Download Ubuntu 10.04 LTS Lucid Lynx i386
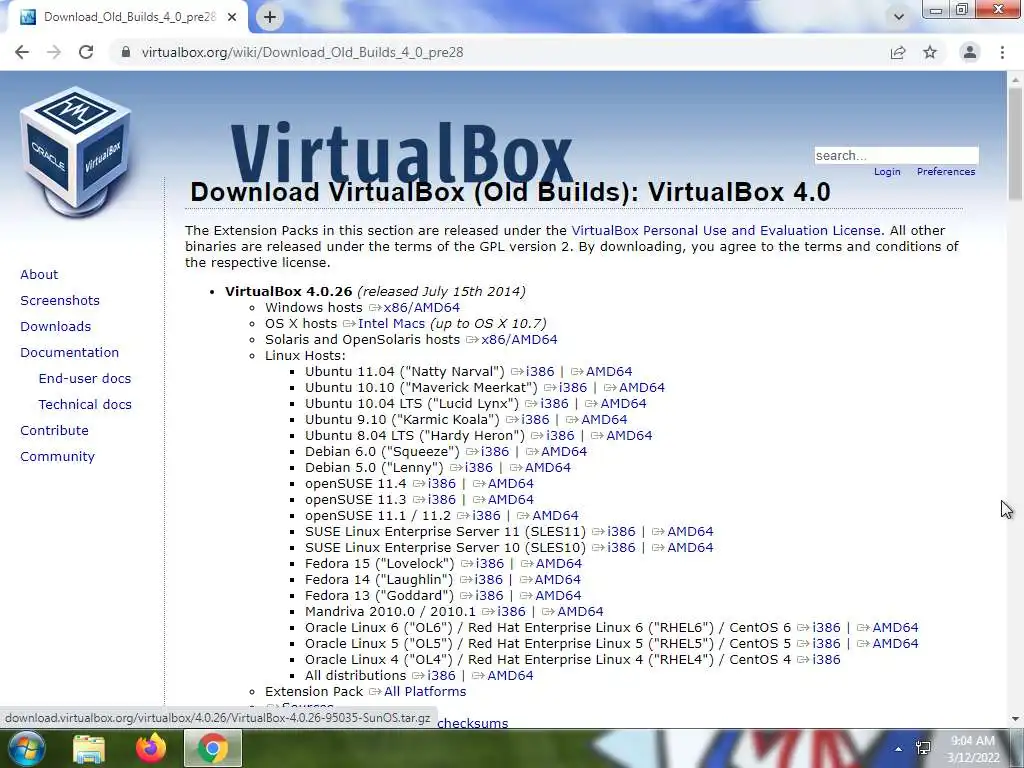Image resolution: width=1024 pixels, height=768 pixels. 554,404
